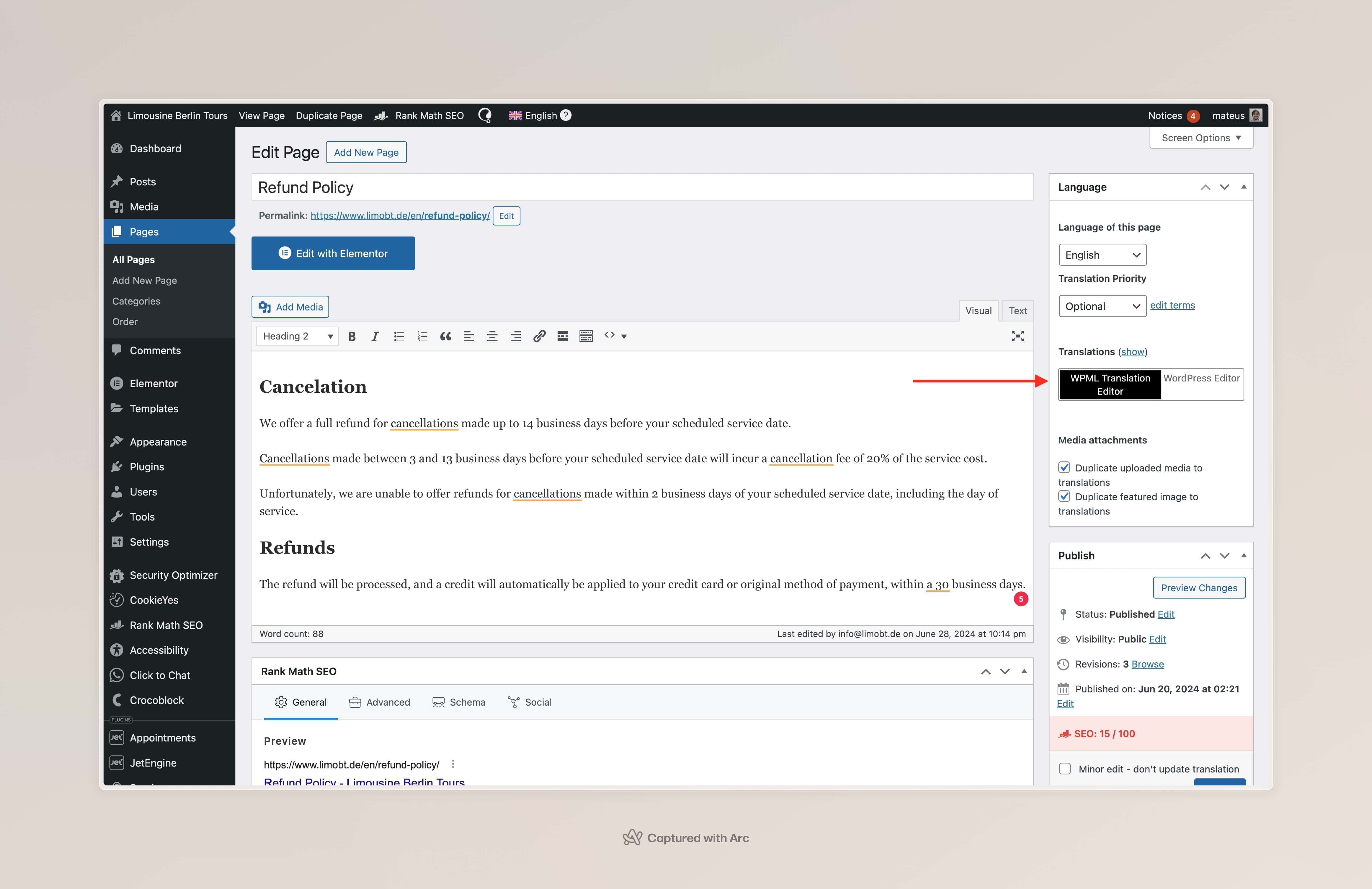The width and height of the screenshot is (1372, 889).
Task: Open preview snippet options menu
Action: point(453,764)
